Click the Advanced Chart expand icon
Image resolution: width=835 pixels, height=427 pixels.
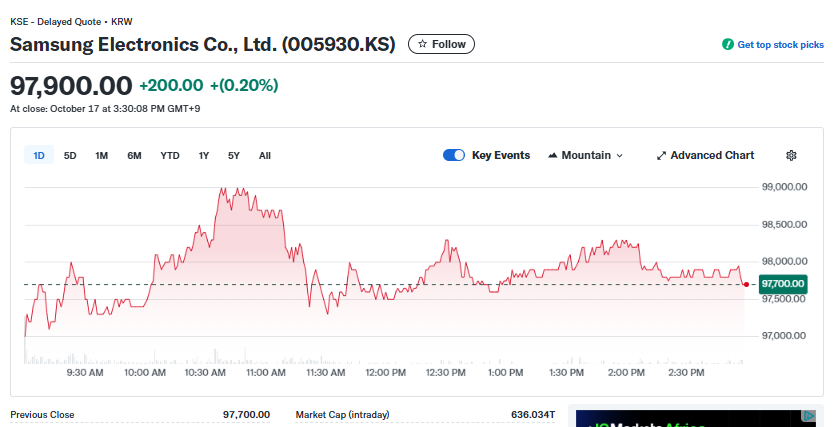pos(661,156)
